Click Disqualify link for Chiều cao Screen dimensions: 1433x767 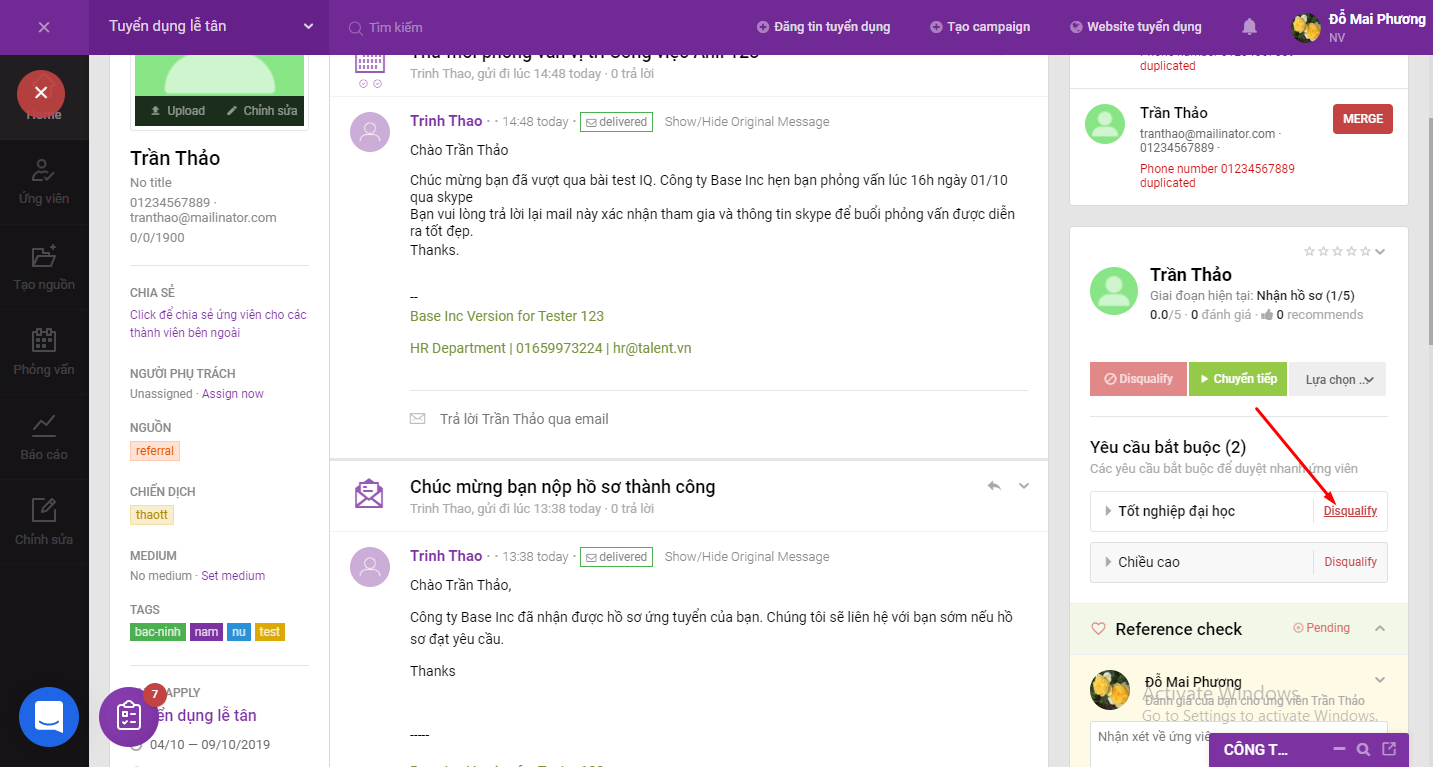tap(1350, 562)
